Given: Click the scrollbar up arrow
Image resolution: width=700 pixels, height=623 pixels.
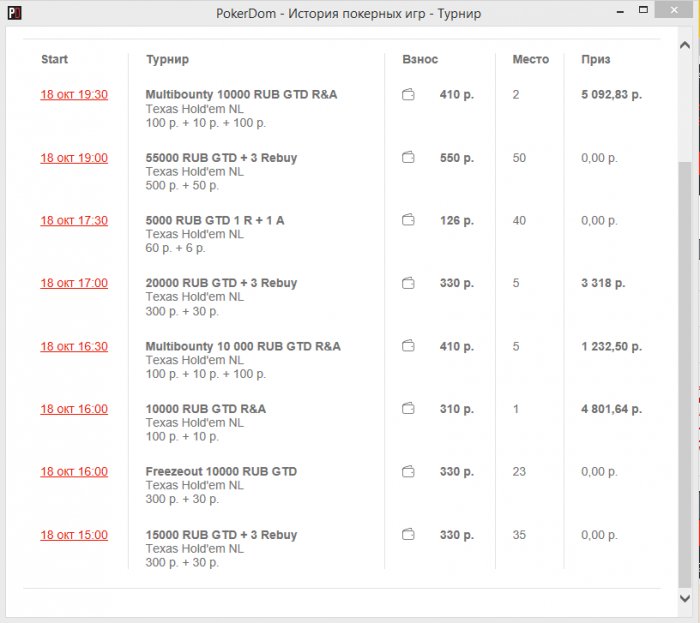Looking at the screenshot, I should tap(685, 45).
